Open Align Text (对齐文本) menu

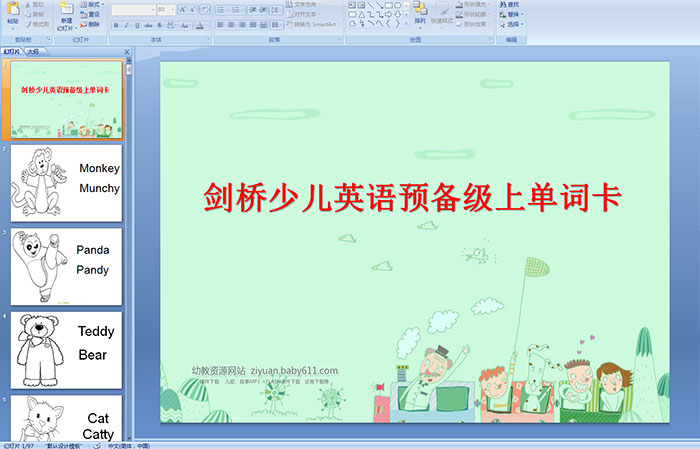point(304,14)
